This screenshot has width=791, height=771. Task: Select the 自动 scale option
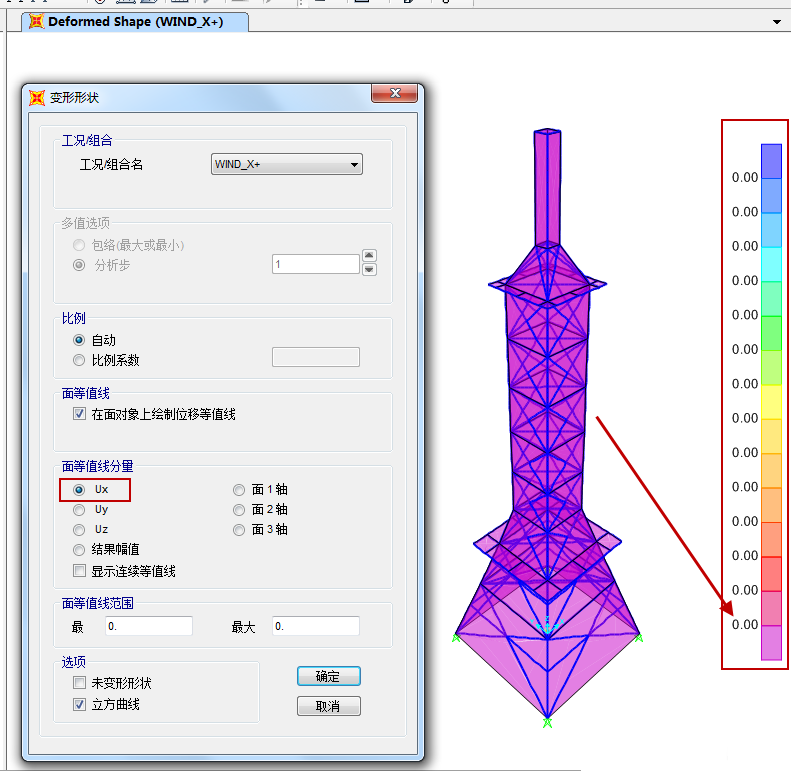[79, 340]
